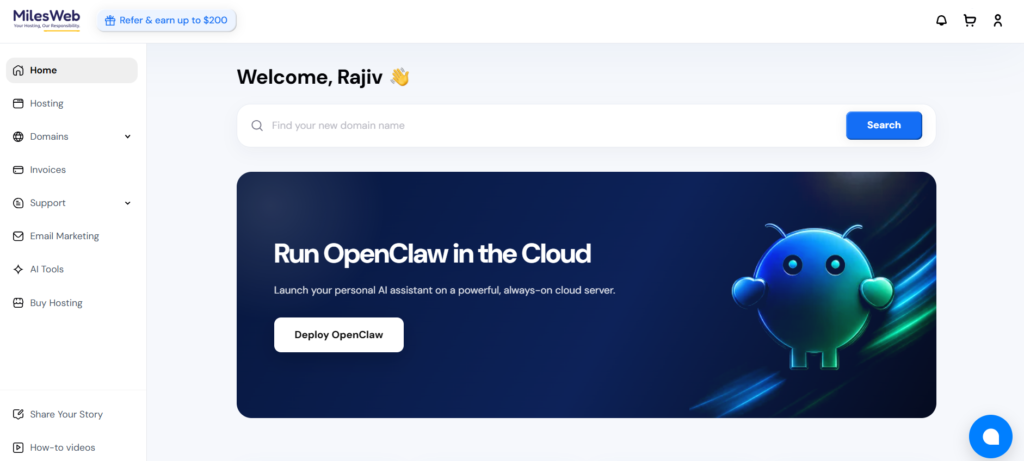Click the blue Search button
This screenshot has height=461, width=1024.
click(884, 125)
